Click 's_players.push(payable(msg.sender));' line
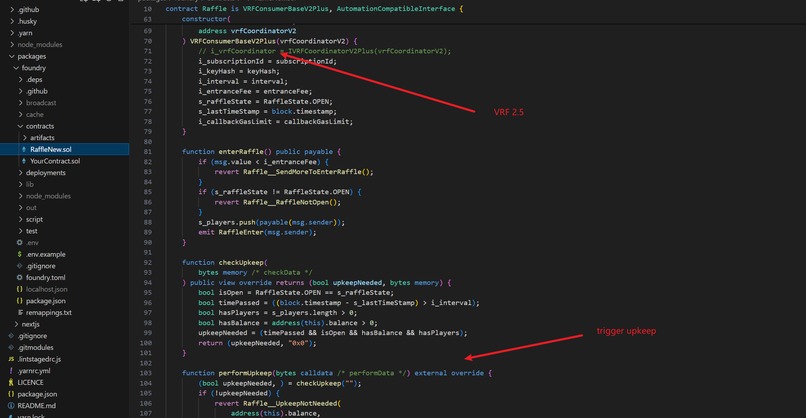806x418 pixels. coord(271,222)
